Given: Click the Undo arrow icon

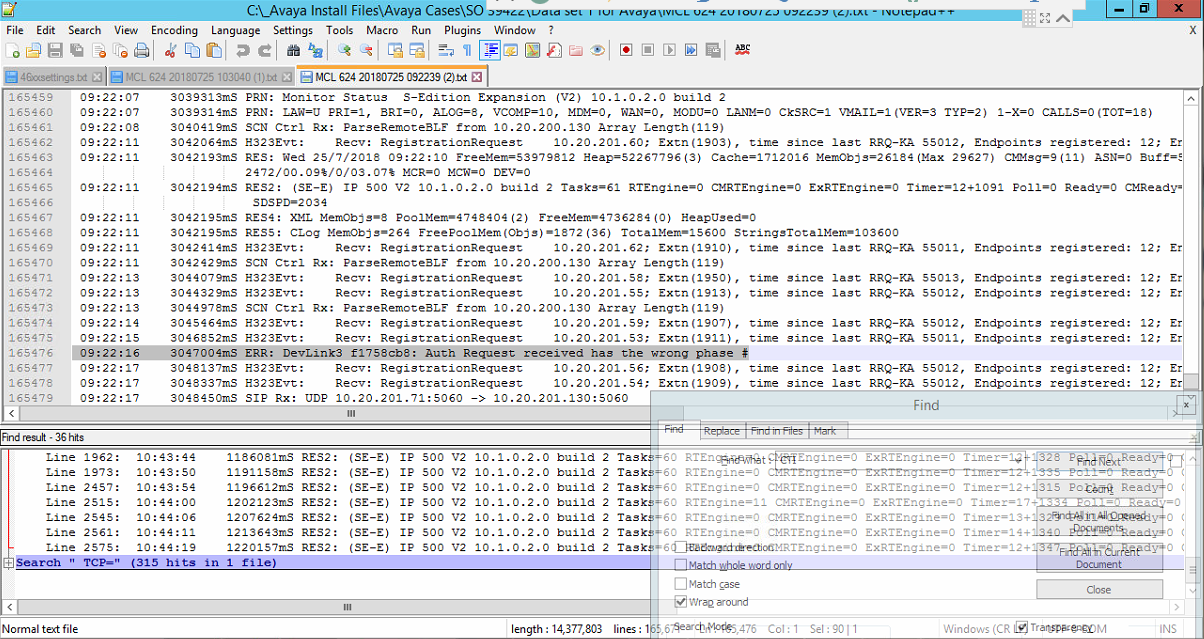Looking at the screenshot, I should tap(244, 50).
